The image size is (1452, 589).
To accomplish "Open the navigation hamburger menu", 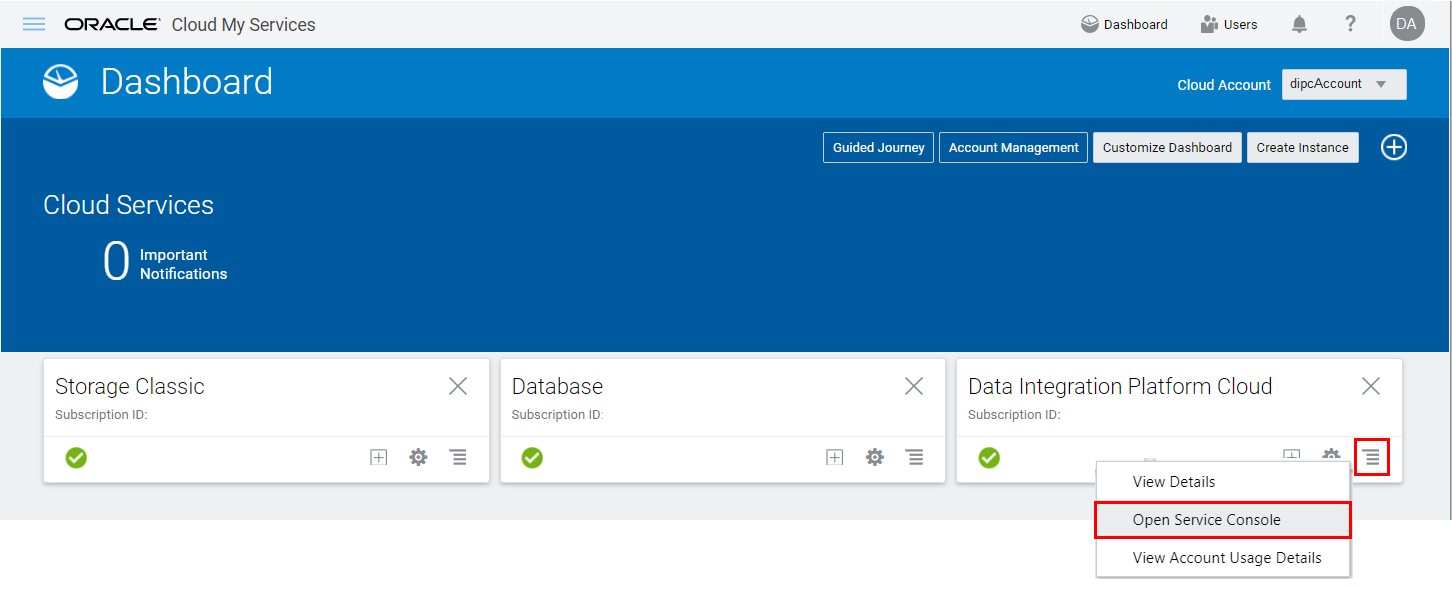I will tap(33, 24).
